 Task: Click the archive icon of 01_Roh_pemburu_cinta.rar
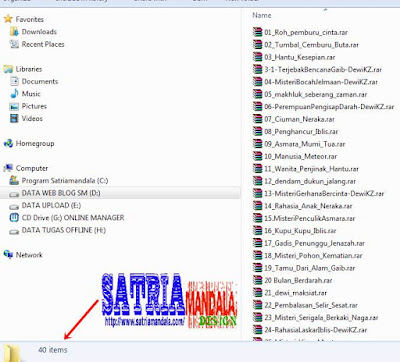(x=257, y=32)
